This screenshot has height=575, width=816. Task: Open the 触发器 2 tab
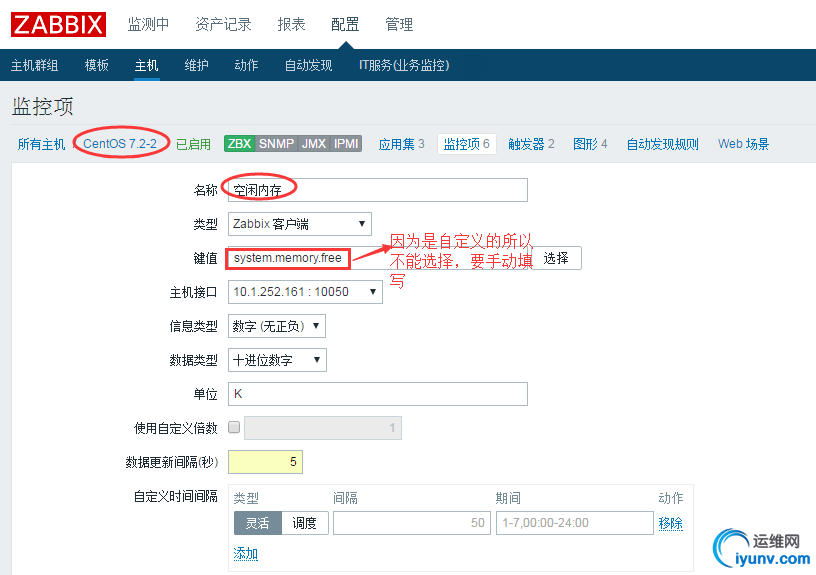[531, 144]
